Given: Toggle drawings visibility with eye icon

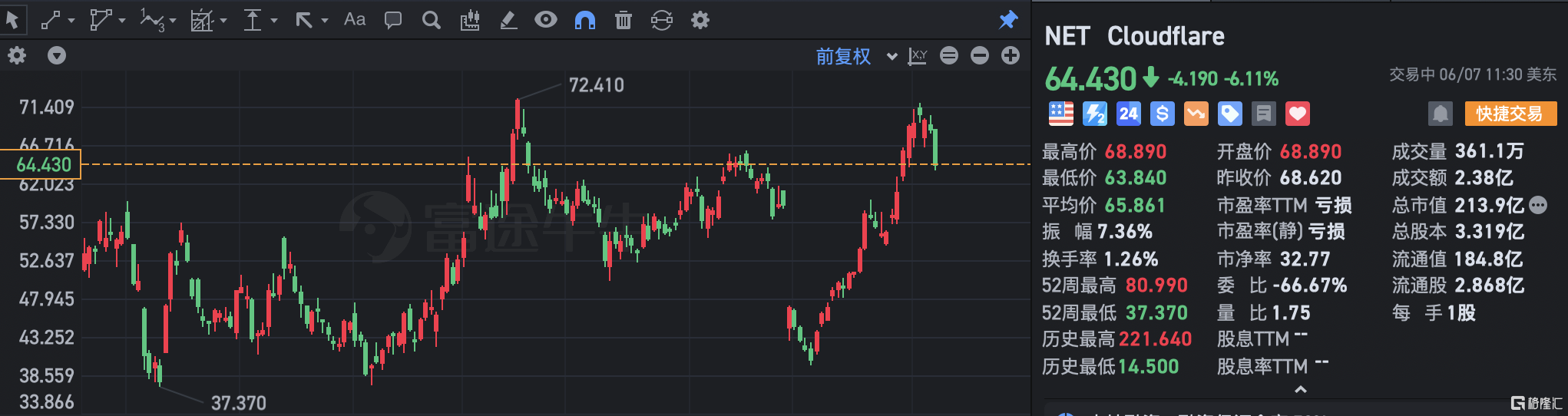Looking at the screenshot, I should coord(545,20).
